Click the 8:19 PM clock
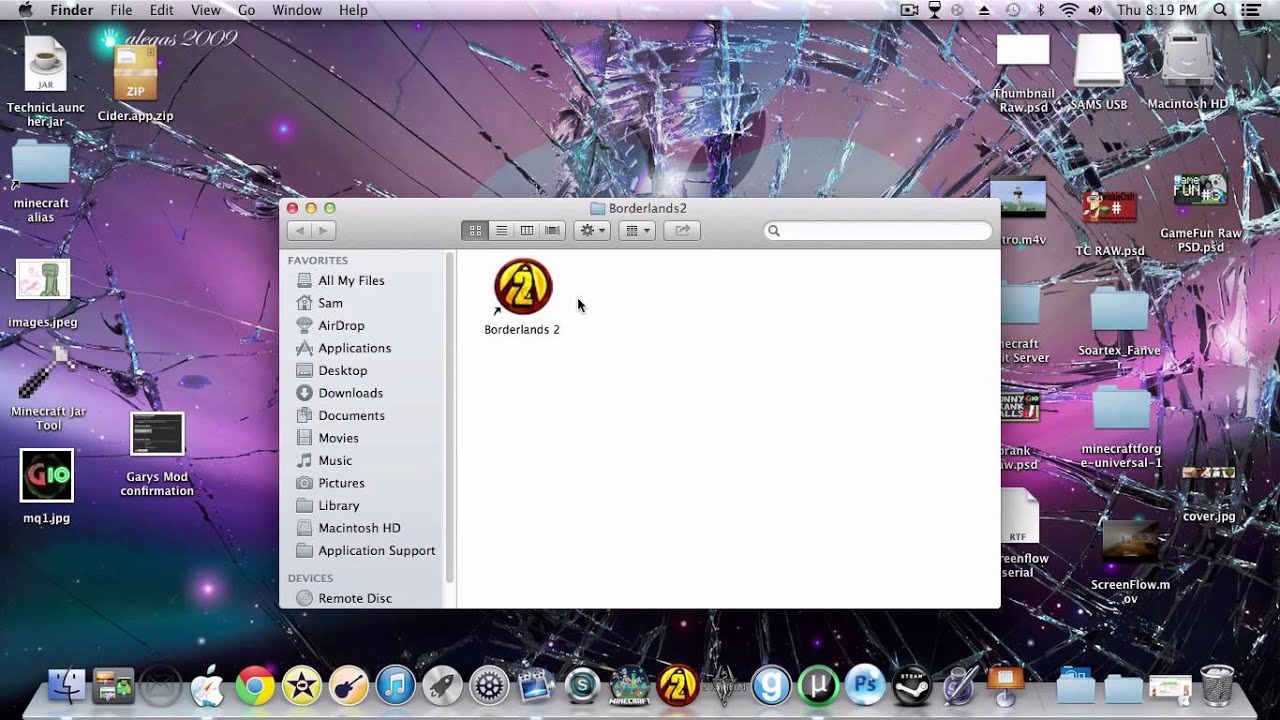Image resolution: width=1280 pixels, height=720 pixels. tap(1156, 10)
